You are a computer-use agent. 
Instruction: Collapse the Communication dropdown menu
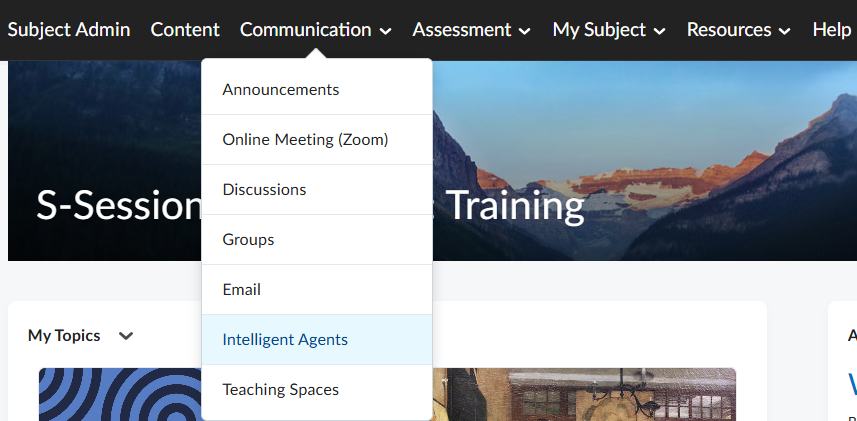click(x=315, y=30)
